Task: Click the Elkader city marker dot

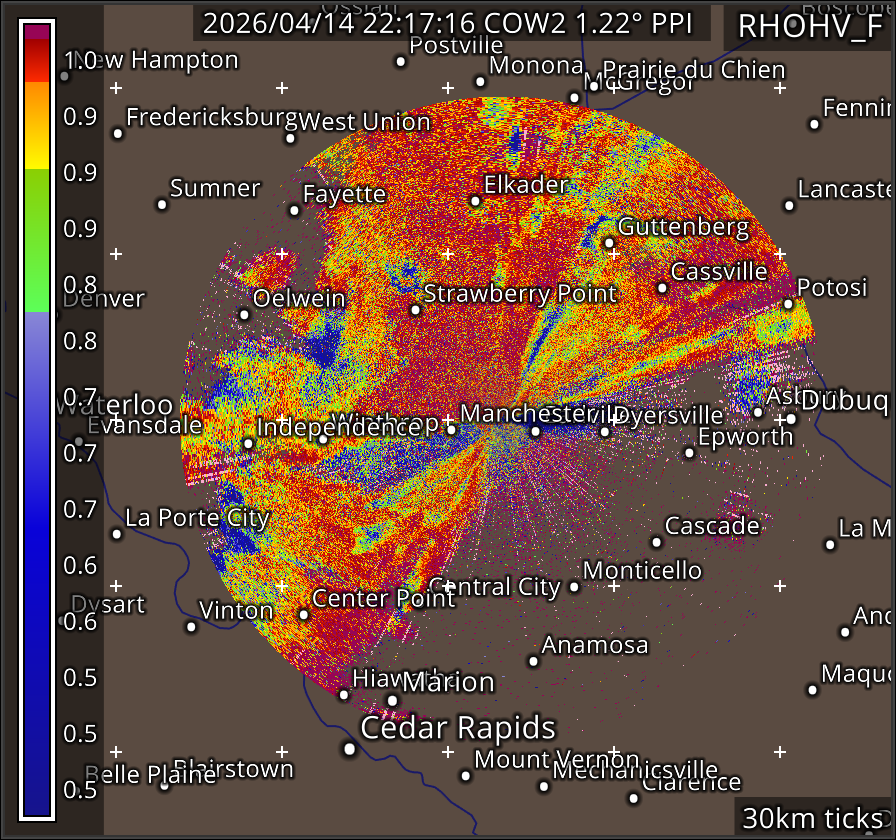Action: click(x=475, y=202)
